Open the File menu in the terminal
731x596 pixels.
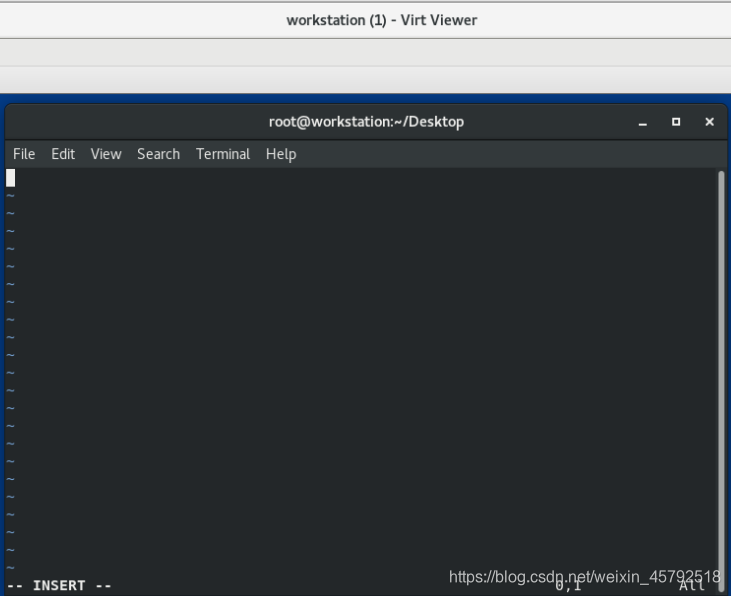(x=24, y=154)
